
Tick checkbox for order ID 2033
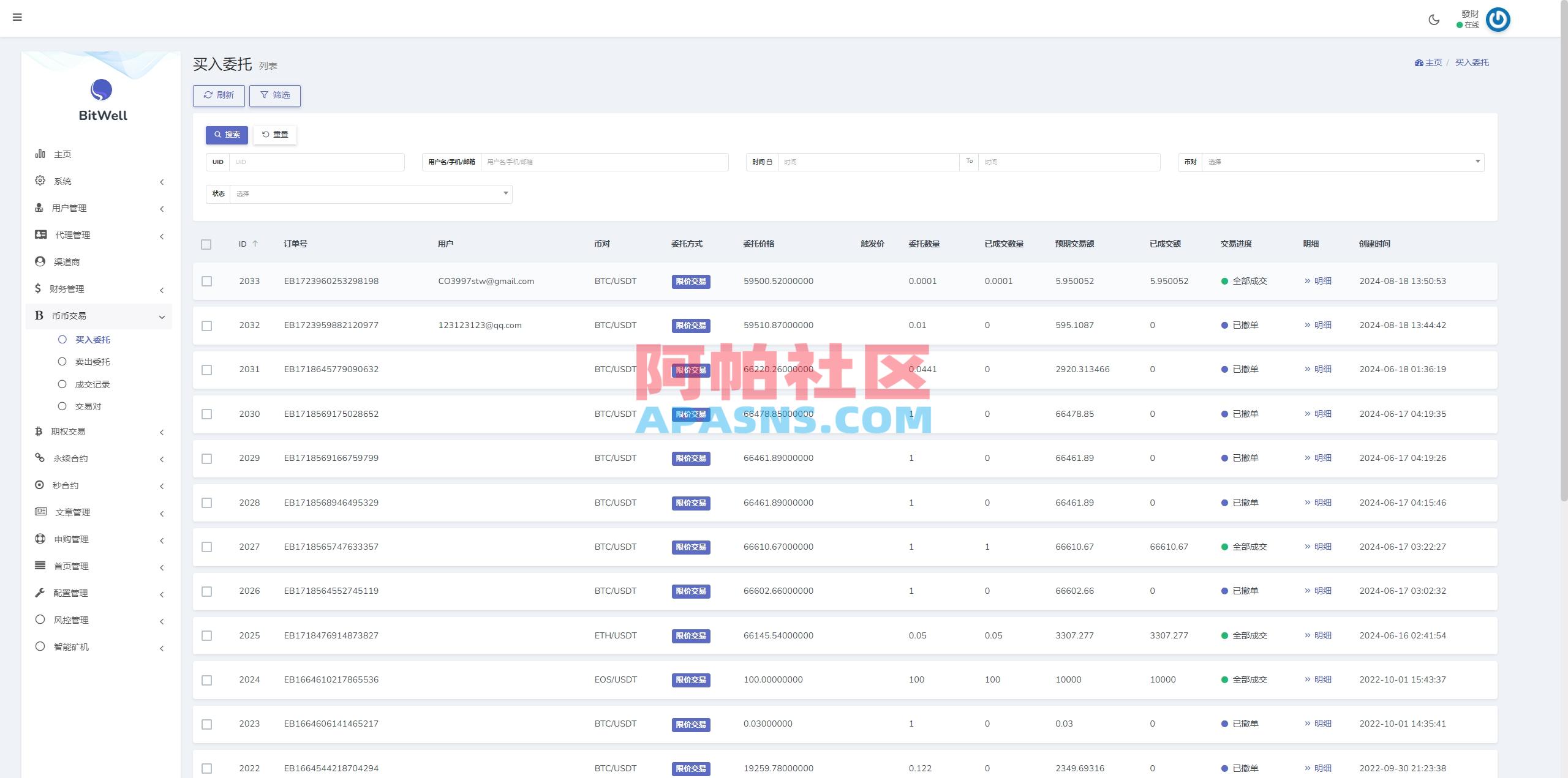pos(207,282)
